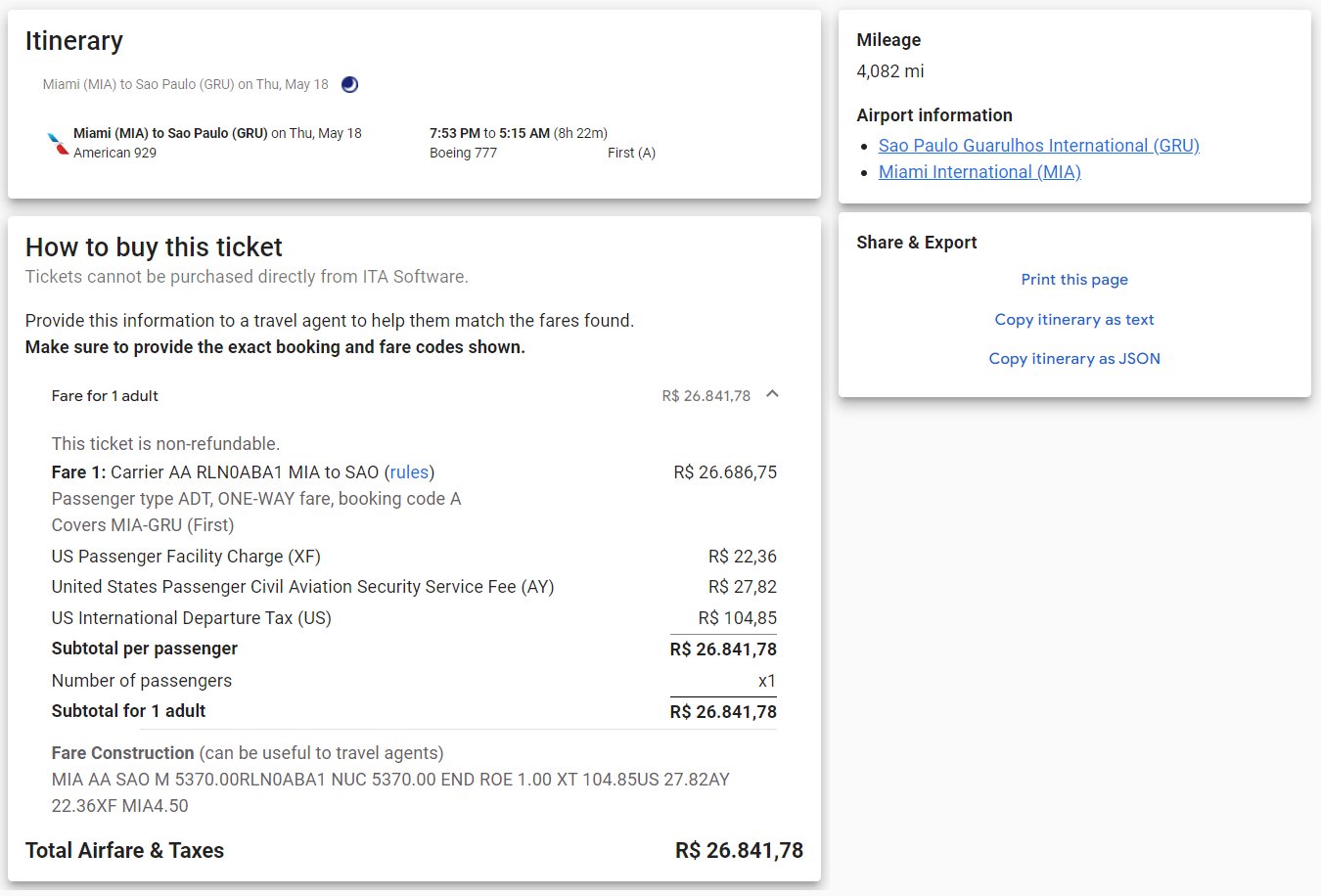Click the 4,082 mi mileage value
The width and height of the screenshot is (1321, 896).
pos(889,71)
